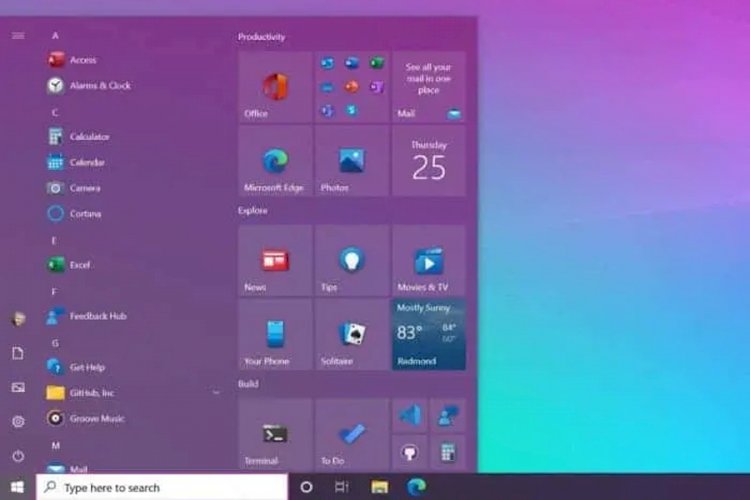This screenshot has height=500, width=750.
Task: Open the Visual Studio Code small tile
Action: (410, 415)
